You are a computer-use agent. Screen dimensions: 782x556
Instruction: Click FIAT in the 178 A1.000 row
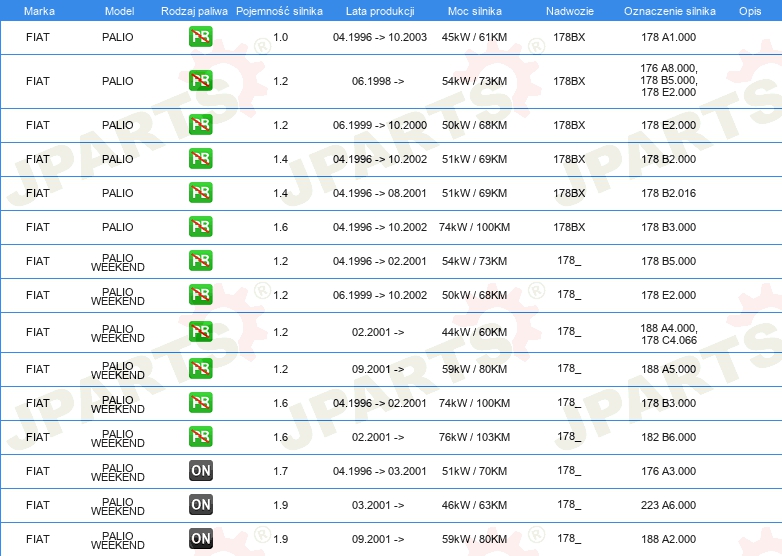pos(38,37)
